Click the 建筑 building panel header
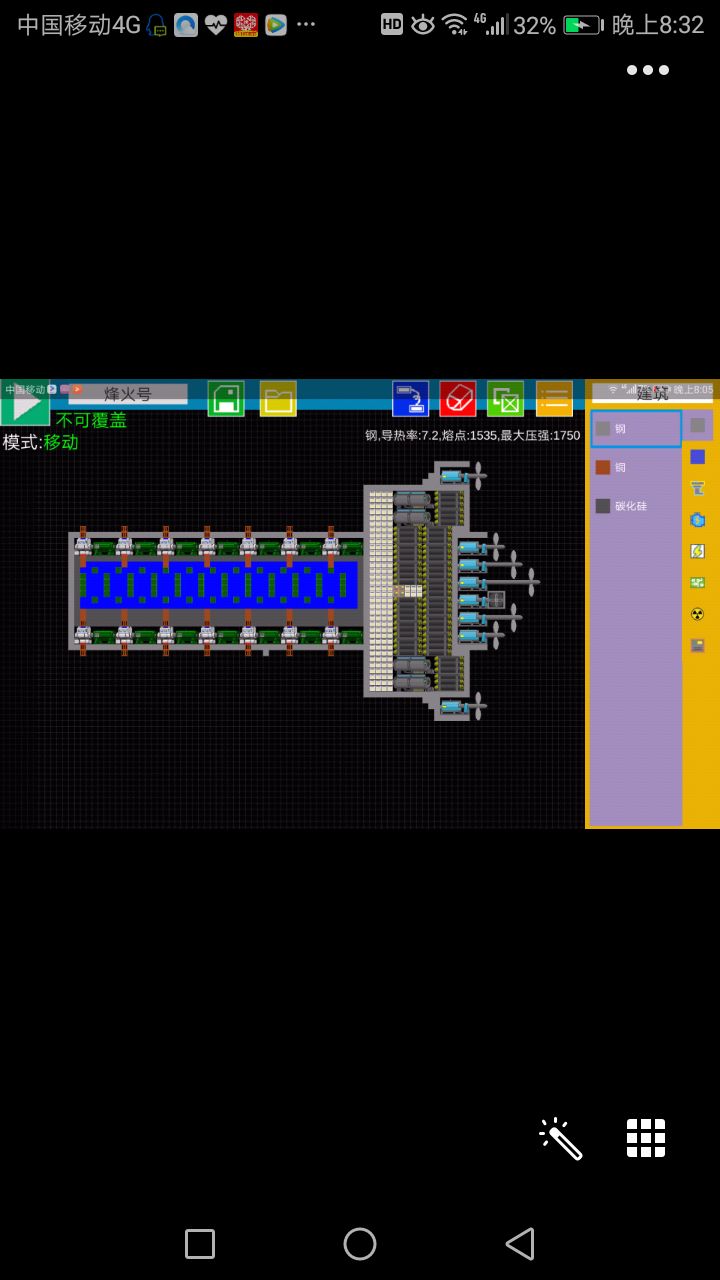720x1280 pixels. pyautogui.click(x=652, y=393)
